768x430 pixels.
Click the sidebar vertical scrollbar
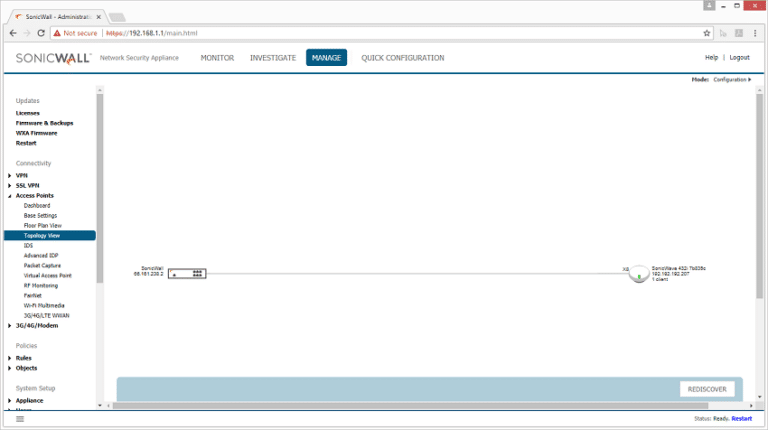click(x=100, y=189)
